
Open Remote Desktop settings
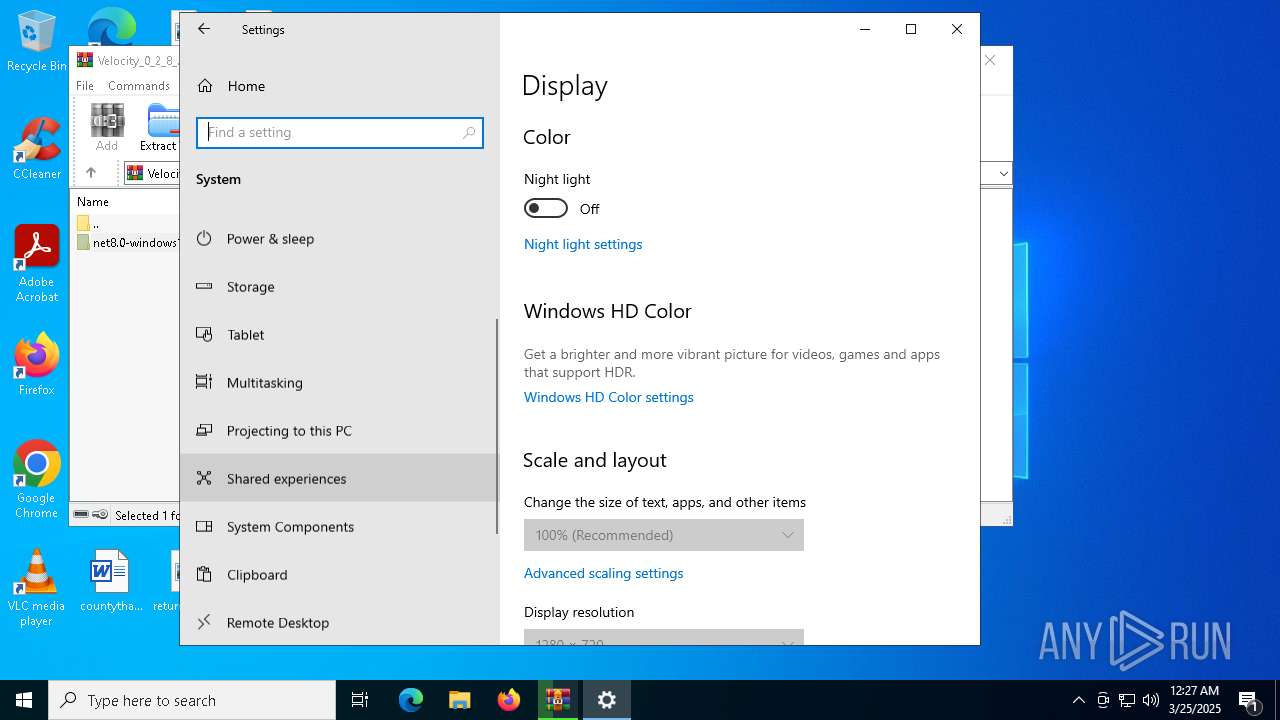click(340, 622)
